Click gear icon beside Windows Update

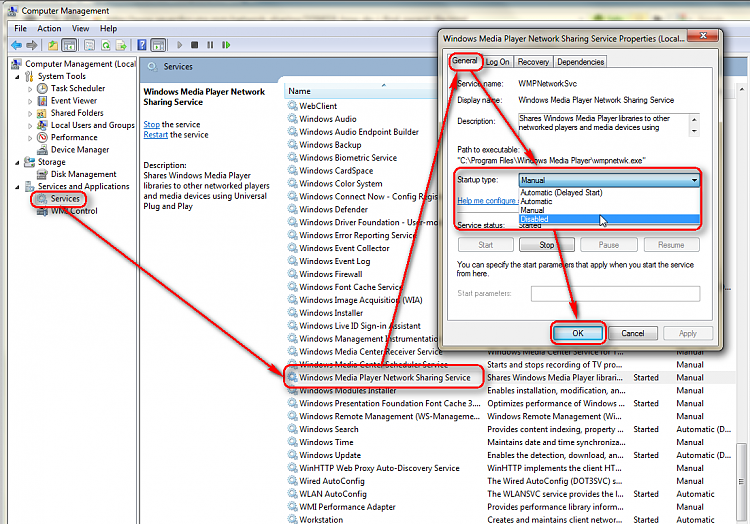click(x=292, y=455)
